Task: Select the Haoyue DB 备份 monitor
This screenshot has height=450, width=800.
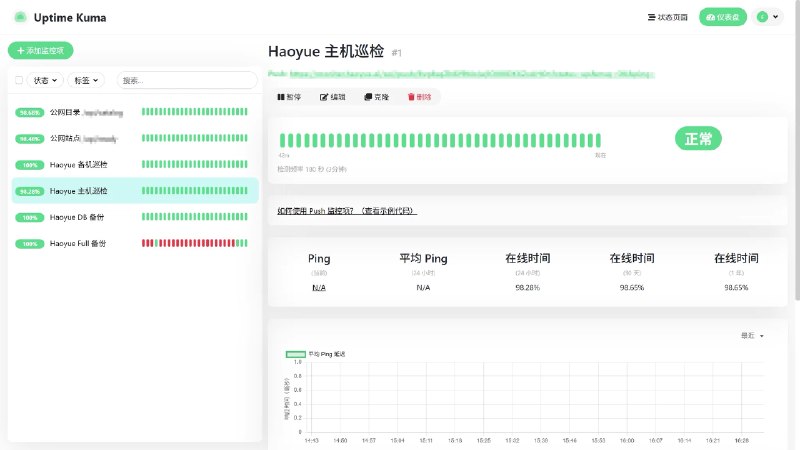Action: [135, 217]
